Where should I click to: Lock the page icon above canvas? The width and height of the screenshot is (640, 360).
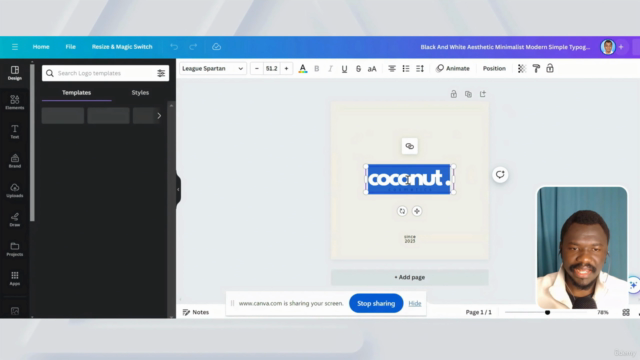coord(453,94)
